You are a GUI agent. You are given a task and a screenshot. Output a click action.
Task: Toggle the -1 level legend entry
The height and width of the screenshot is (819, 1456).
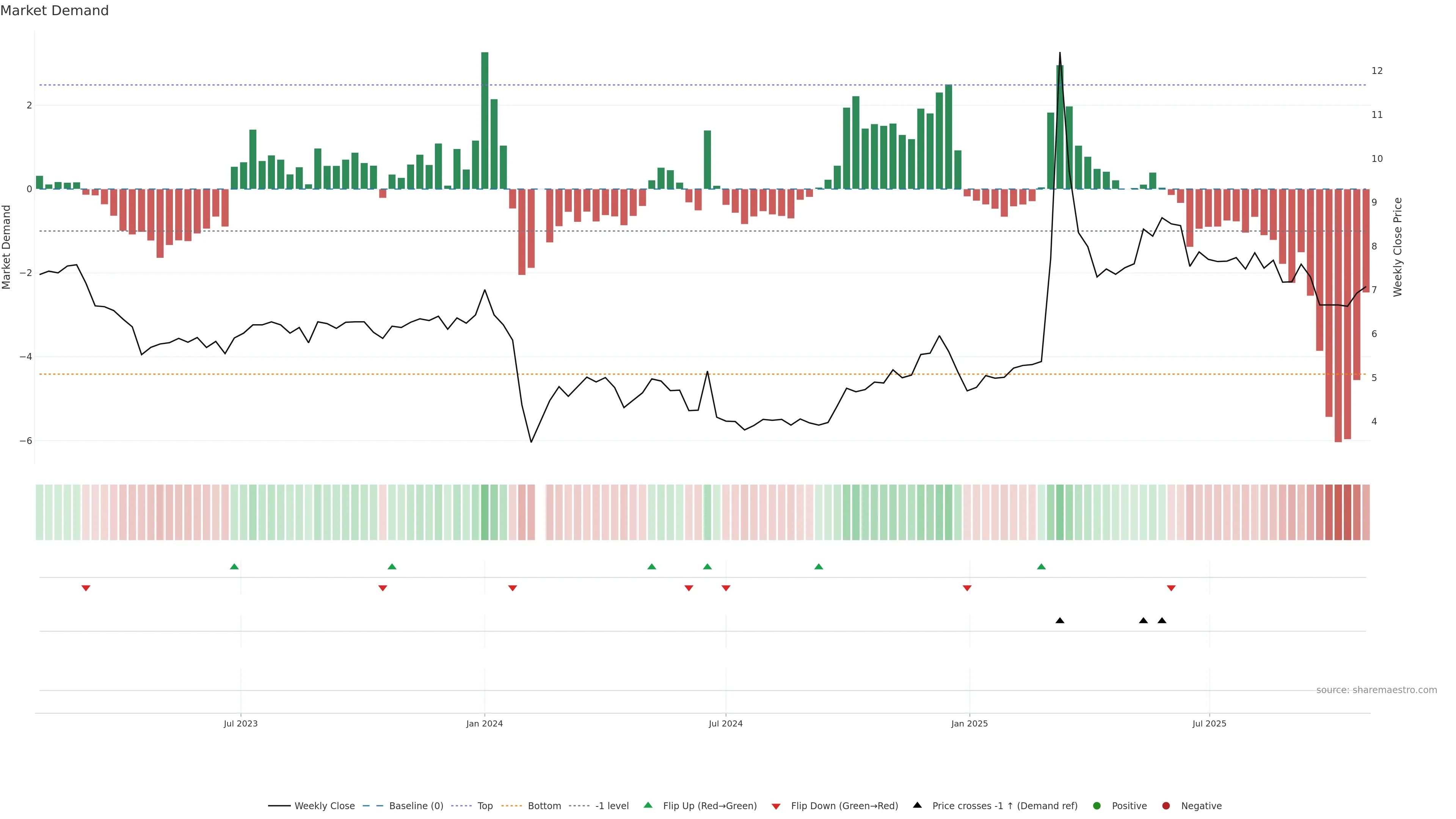pos(612,806)
